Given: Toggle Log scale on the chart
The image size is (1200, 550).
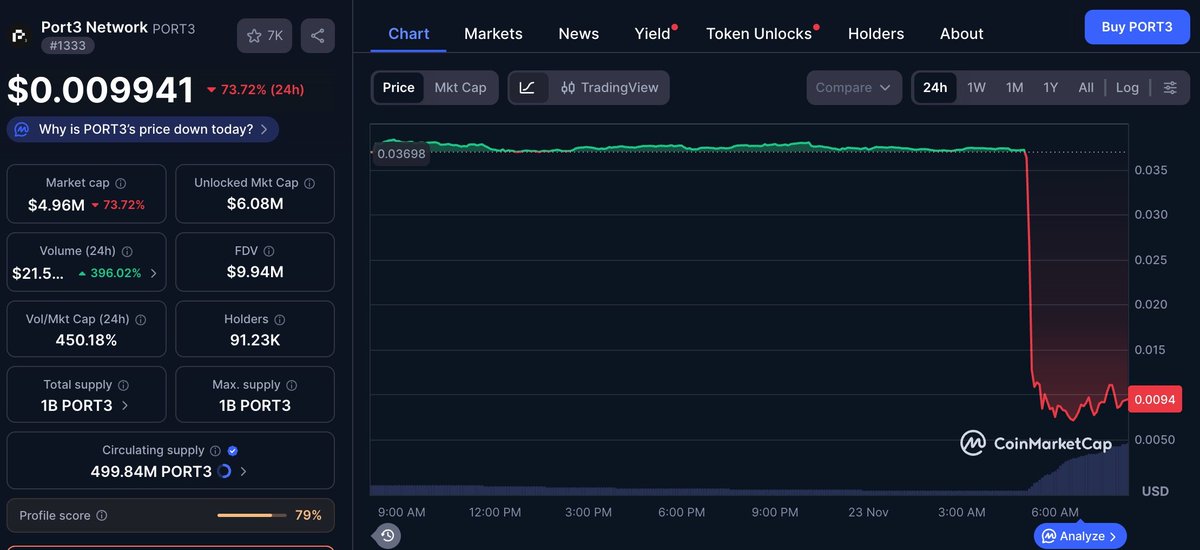Looking at the screenshot, I should pos(1127,87).
